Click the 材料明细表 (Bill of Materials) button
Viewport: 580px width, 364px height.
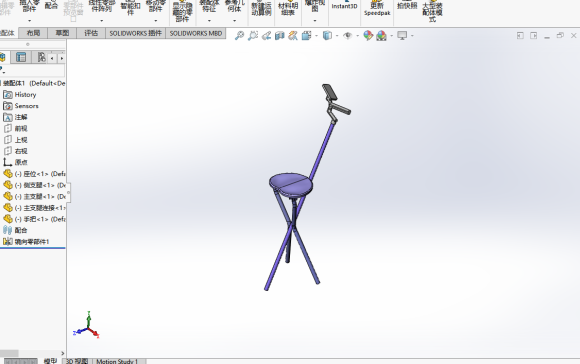point(288,8)
